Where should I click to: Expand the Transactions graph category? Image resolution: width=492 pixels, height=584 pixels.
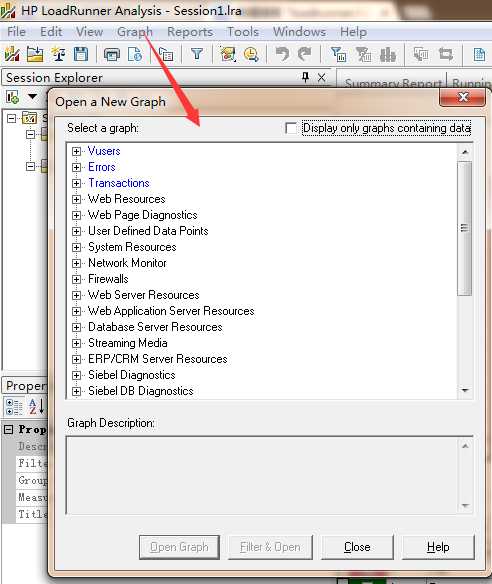pyautogui.click(x=76, y=183)
